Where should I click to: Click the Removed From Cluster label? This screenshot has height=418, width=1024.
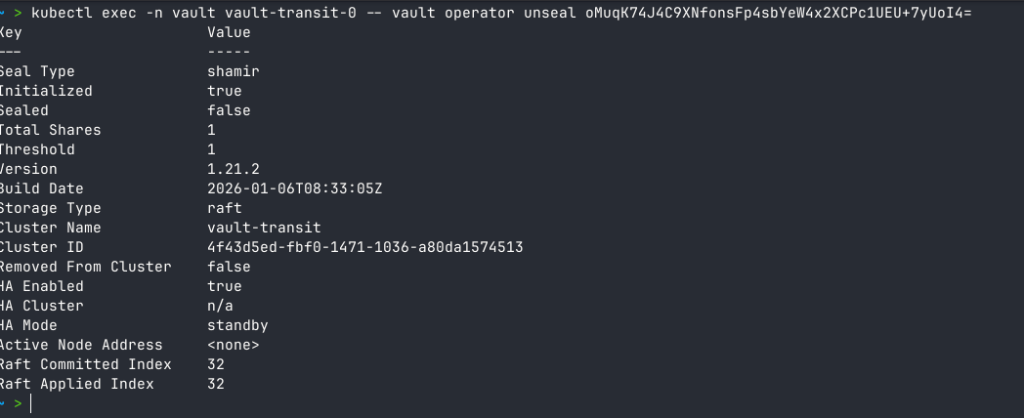coord(86,267)
